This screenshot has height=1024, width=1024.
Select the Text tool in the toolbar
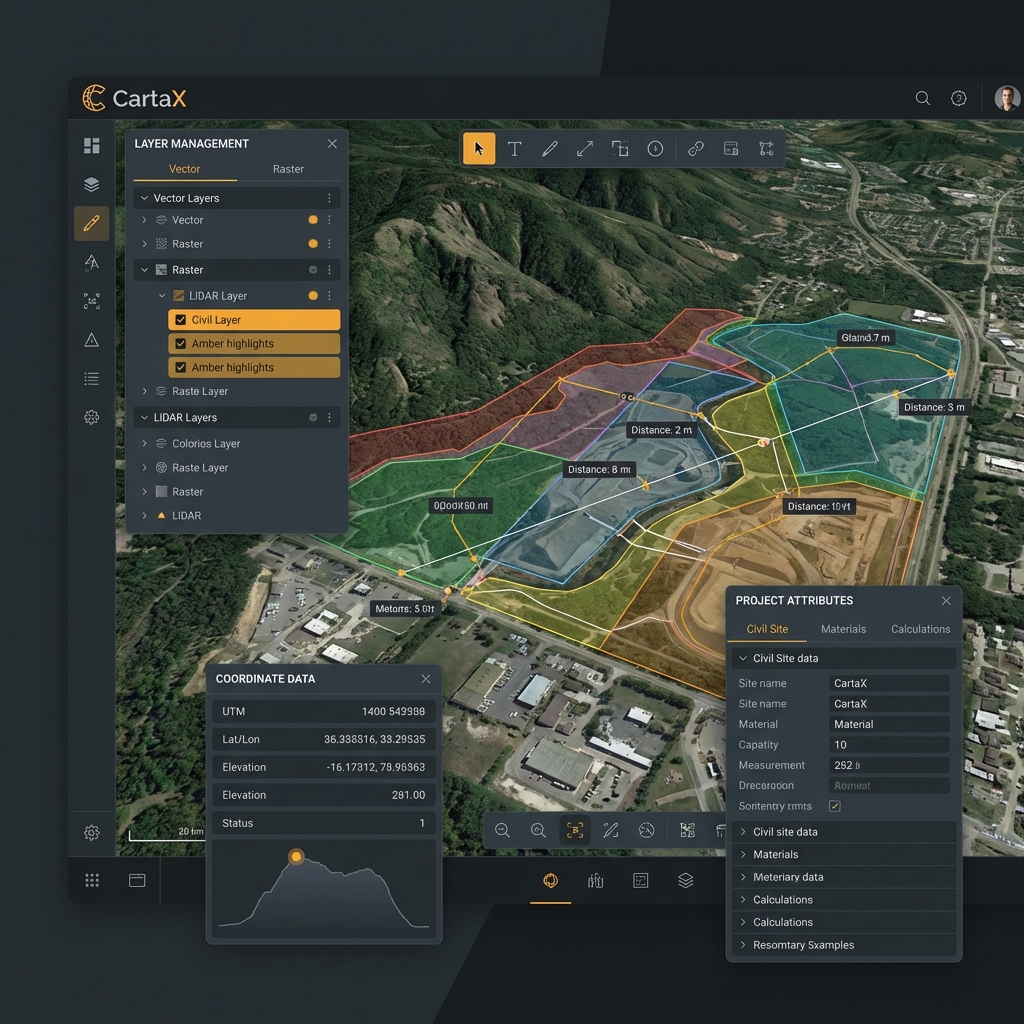click(x=514, y=148)
